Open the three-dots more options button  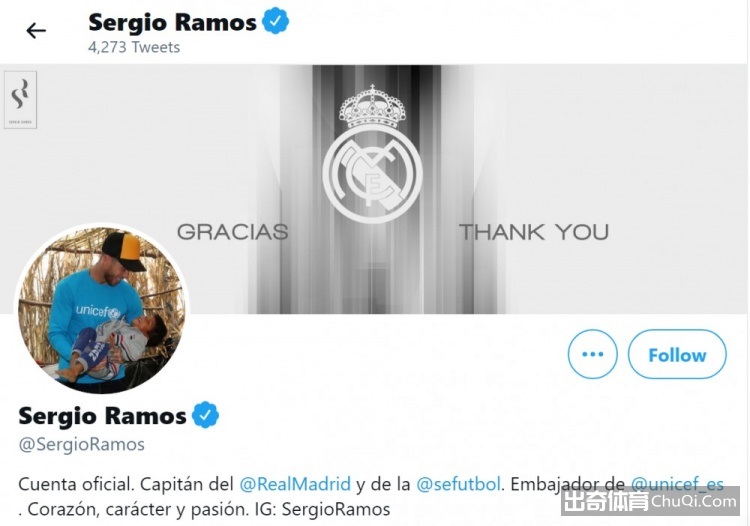[x=592, y=354]
